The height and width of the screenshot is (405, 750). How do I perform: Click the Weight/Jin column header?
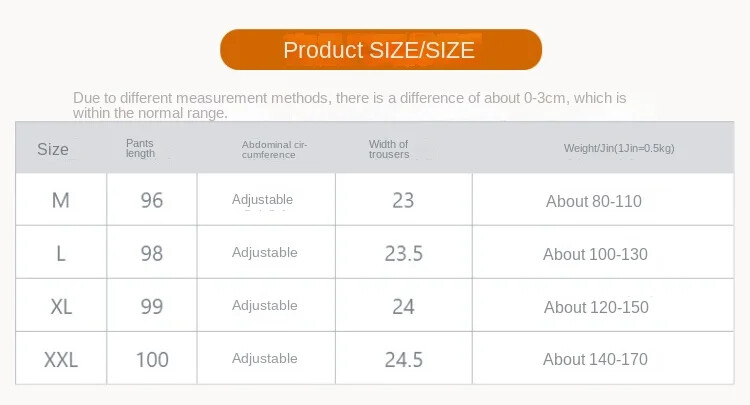coord(619,149)
